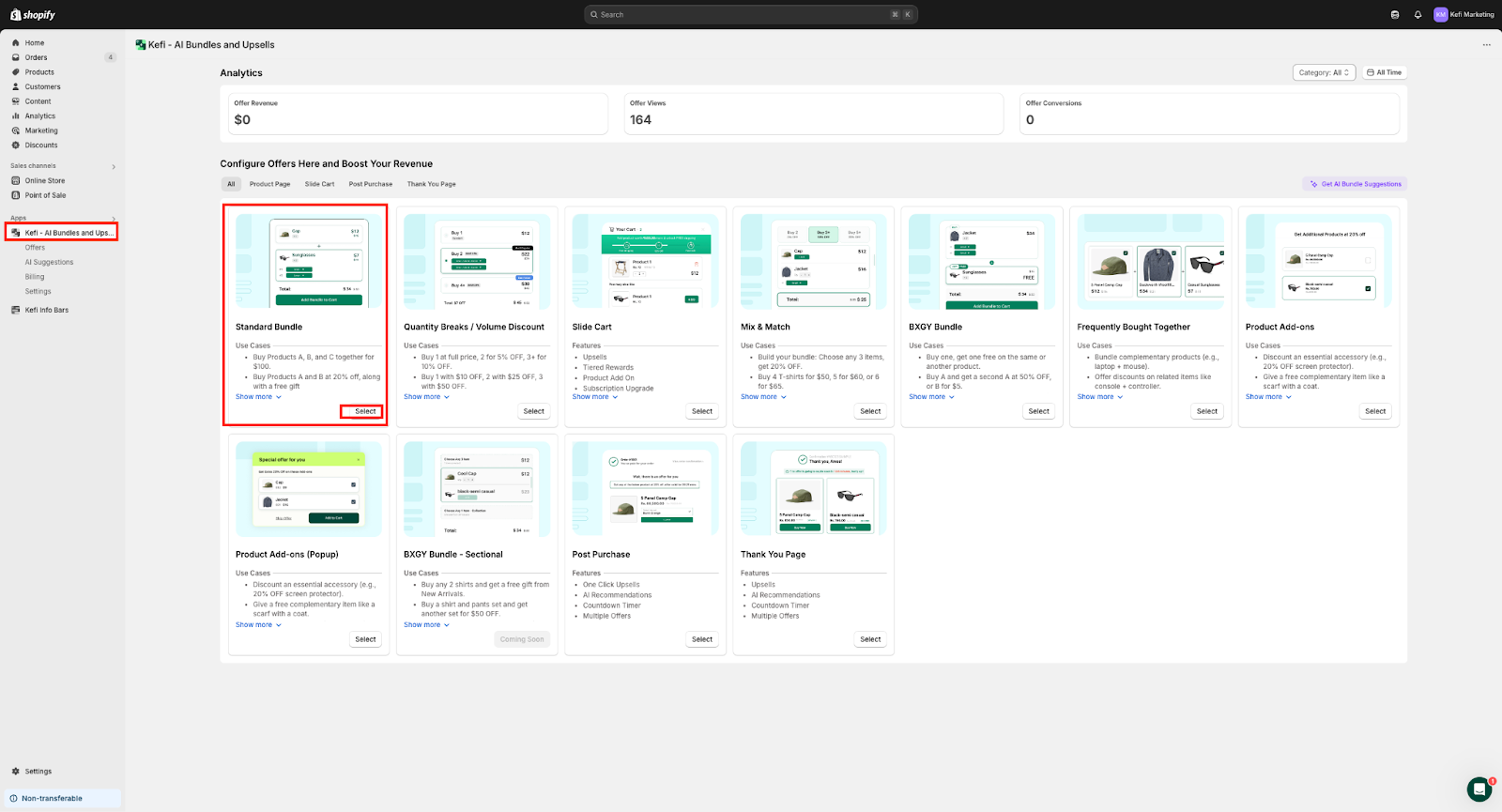The width and height of the screenshot is (1502, 812).
Task: Switch to the Thank You Page tab
Action: click(431, 184)
